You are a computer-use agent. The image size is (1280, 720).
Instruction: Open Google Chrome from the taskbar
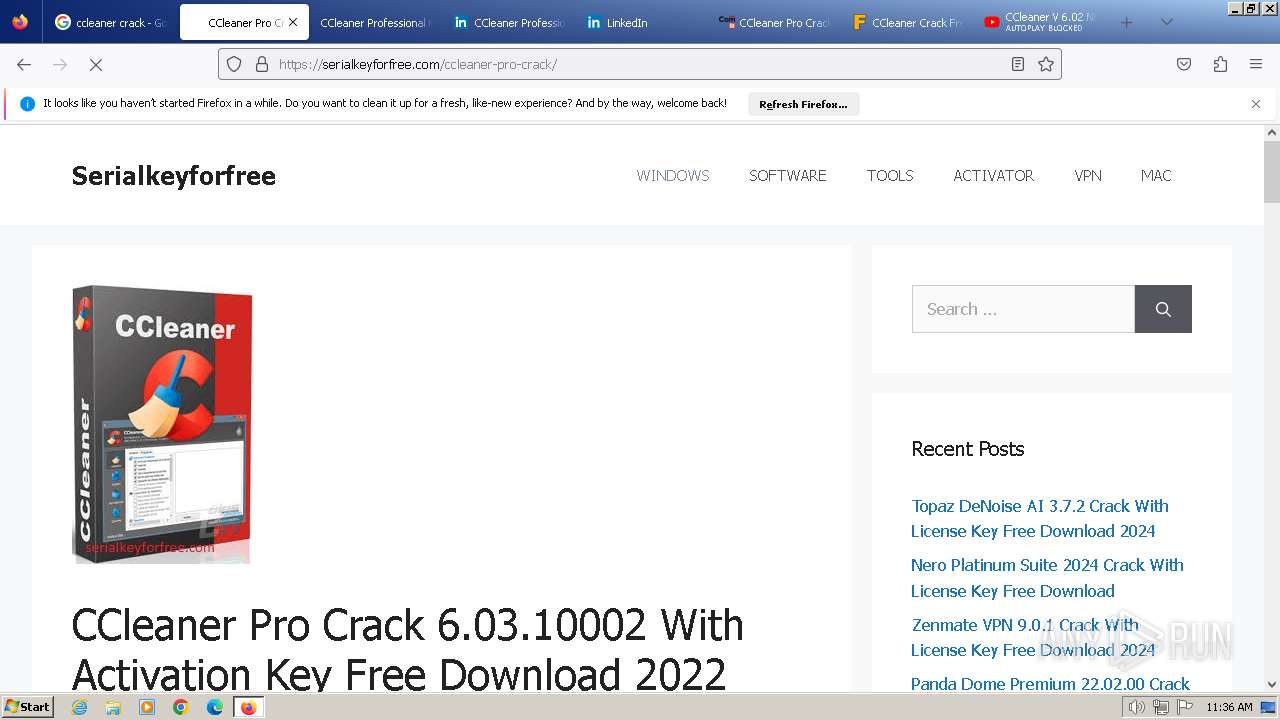181,707
